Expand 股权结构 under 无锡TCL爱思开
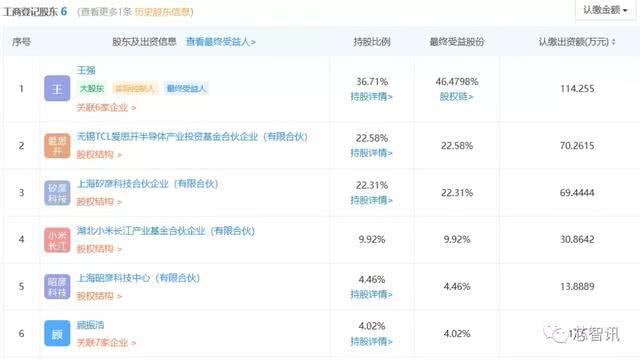 click(99, 155)
